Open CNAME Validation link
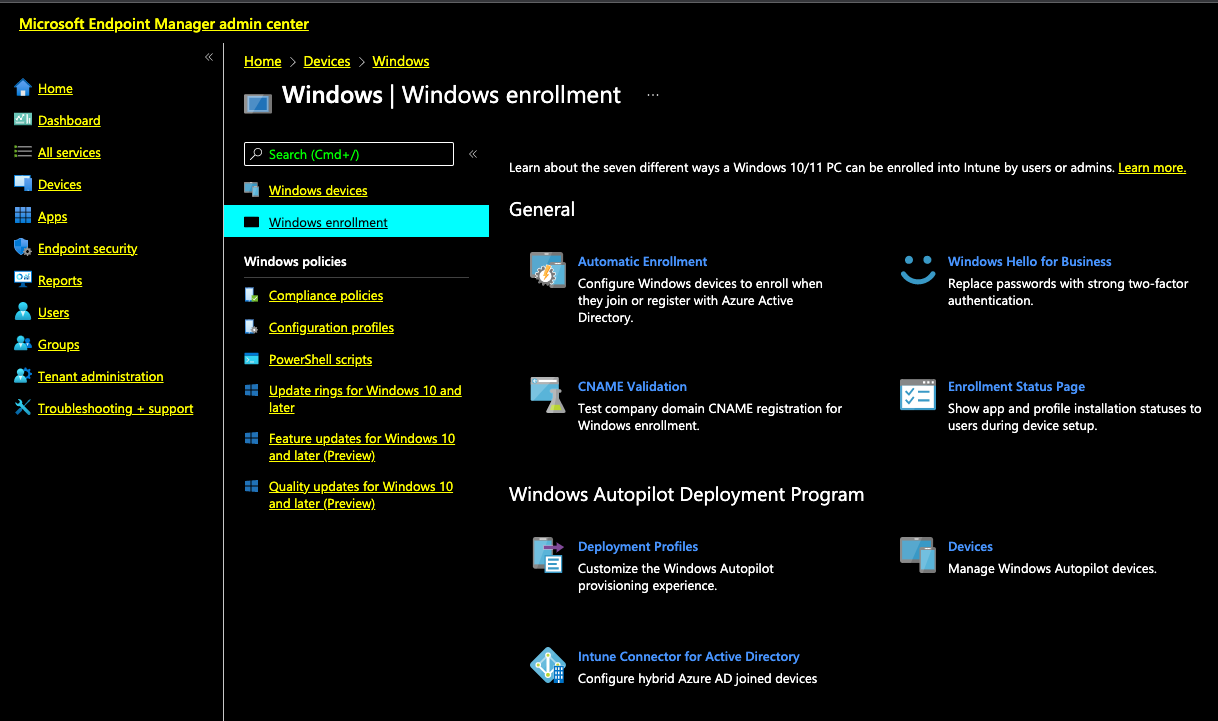 click(x=632, y=386)
